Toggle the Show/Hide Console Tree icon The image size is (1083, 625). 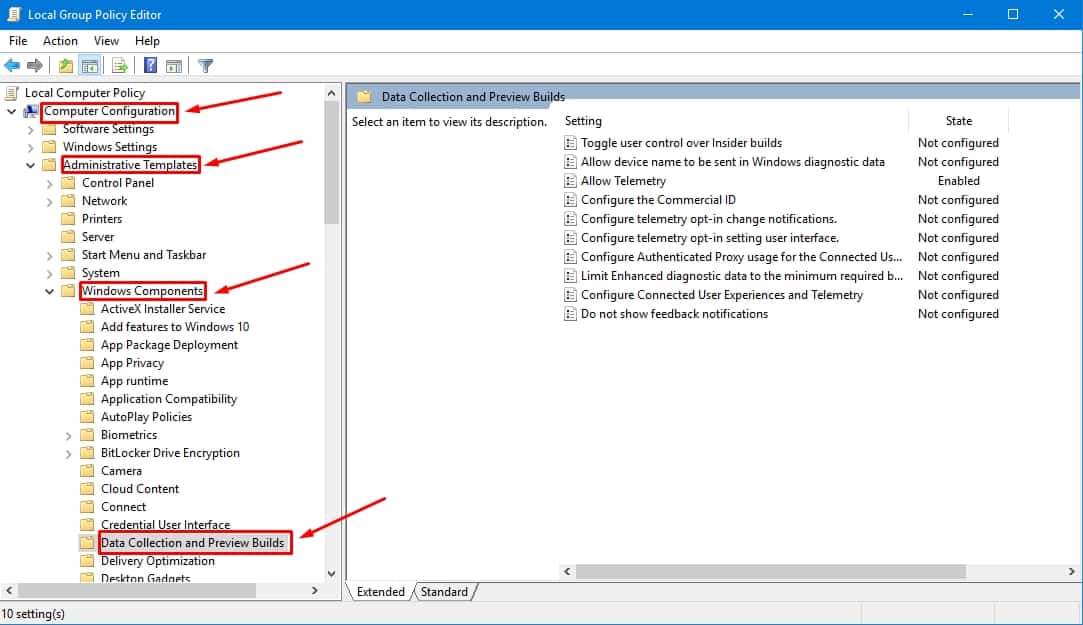[x=89, y=66]
